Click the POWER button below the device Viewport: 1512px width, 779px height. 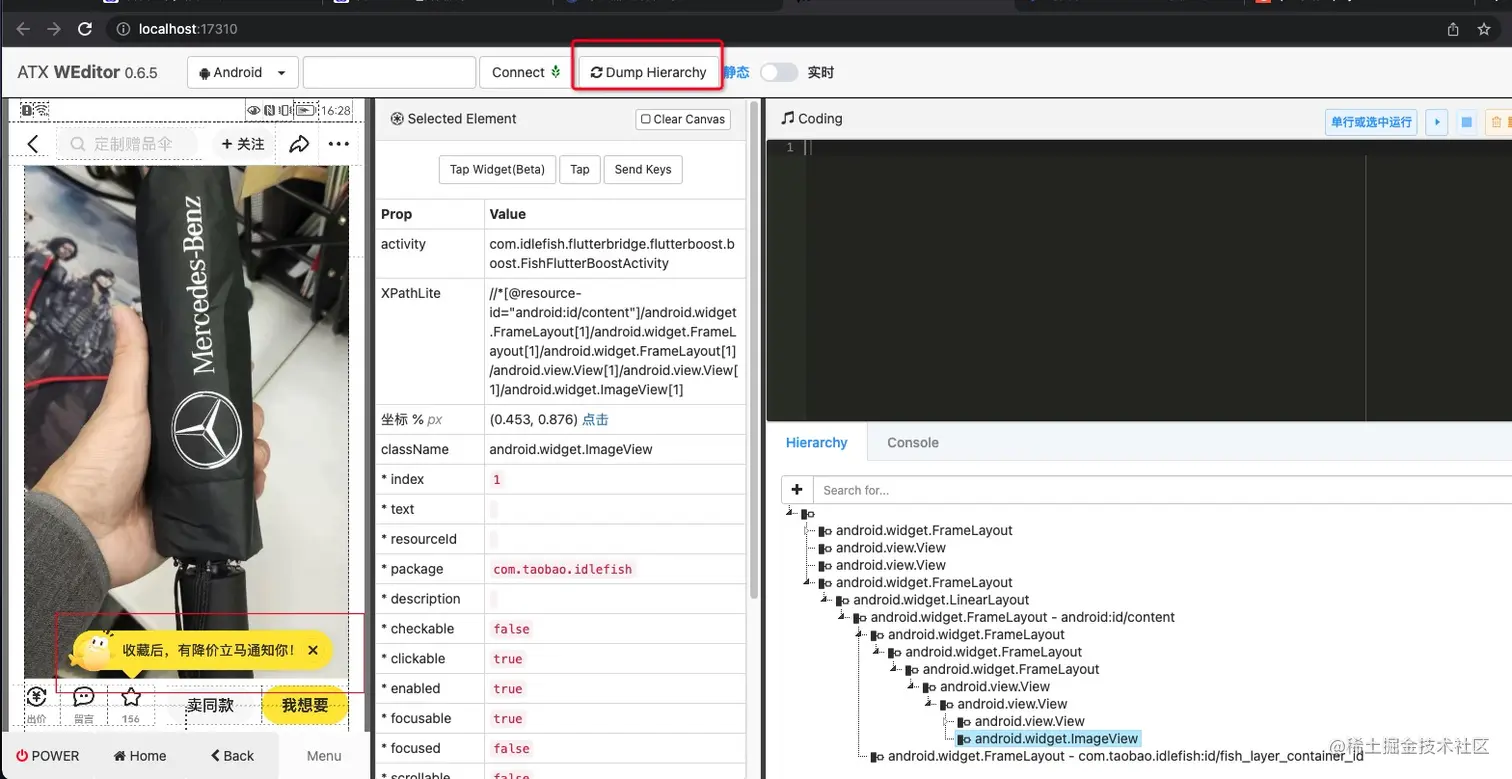(48, 756)
